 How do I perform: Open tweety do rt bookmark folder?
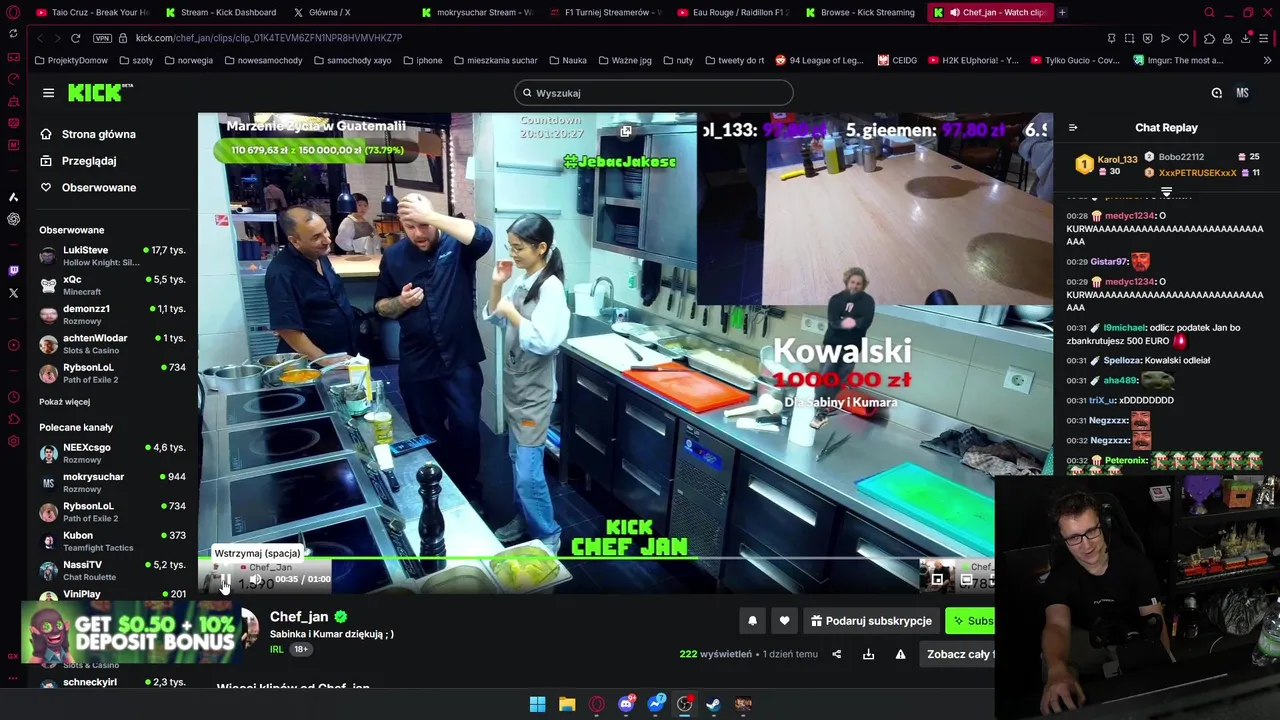tap(734, 60)
